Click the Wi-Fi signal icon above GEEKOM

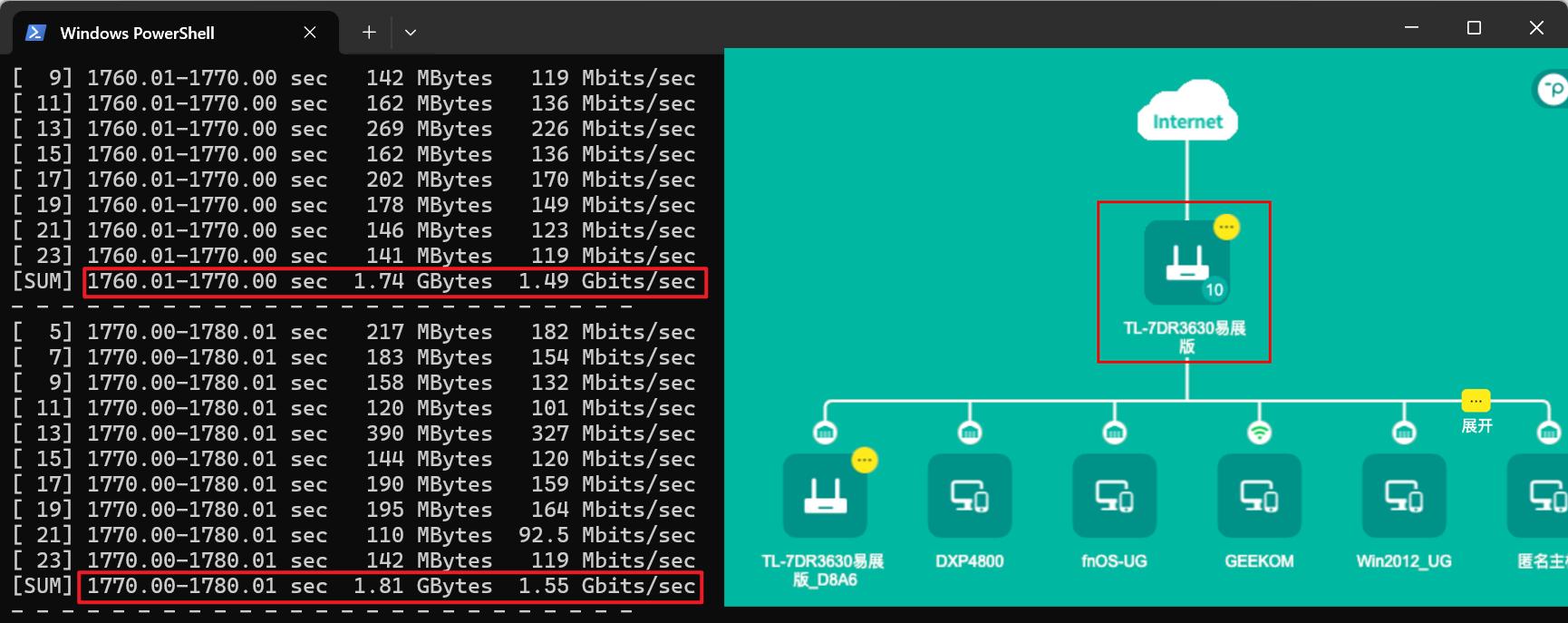click(x=1259, y=433)
